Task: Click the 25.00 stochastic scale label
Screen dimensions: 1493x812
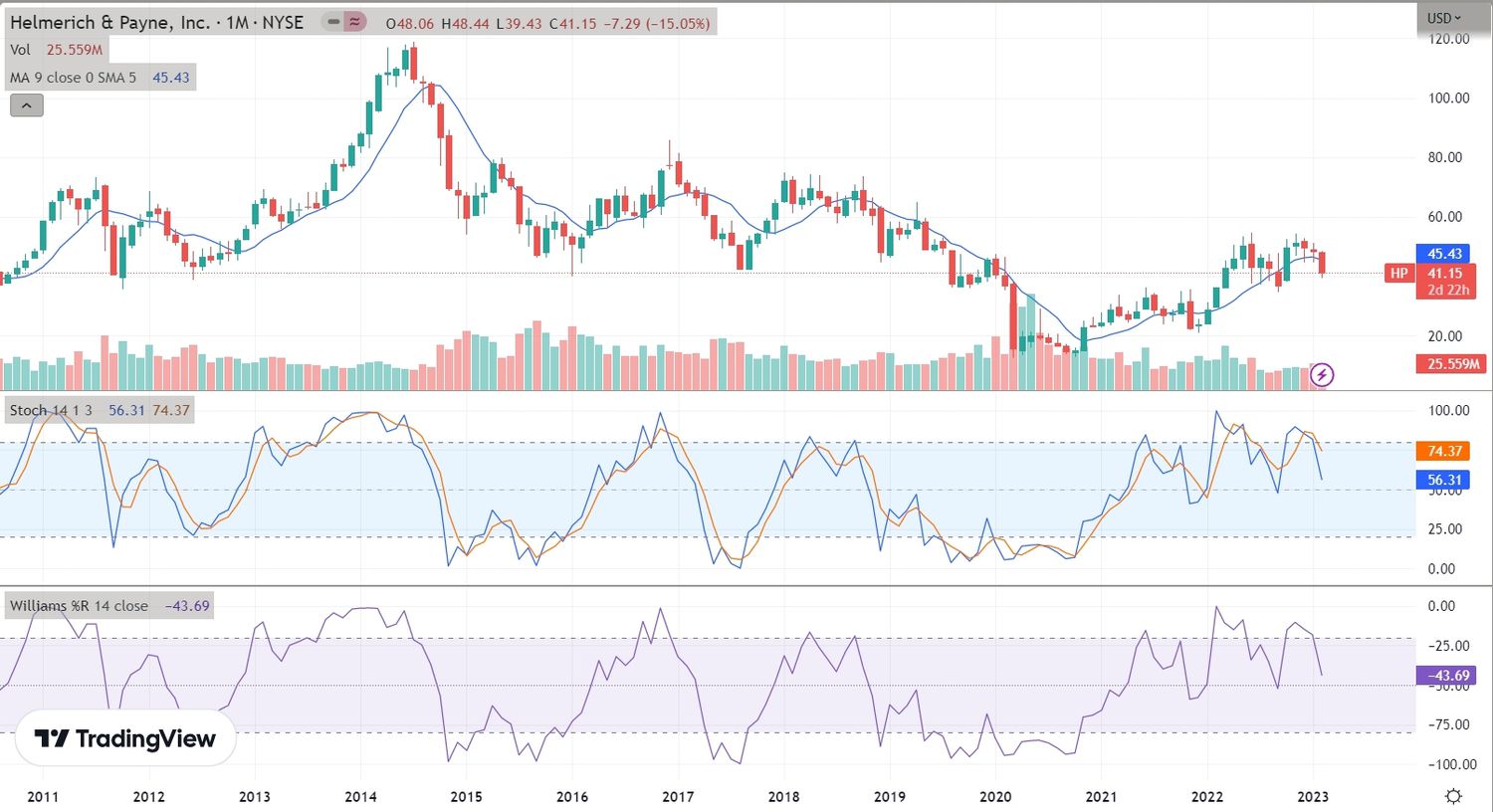Action: click(1445, 529)
